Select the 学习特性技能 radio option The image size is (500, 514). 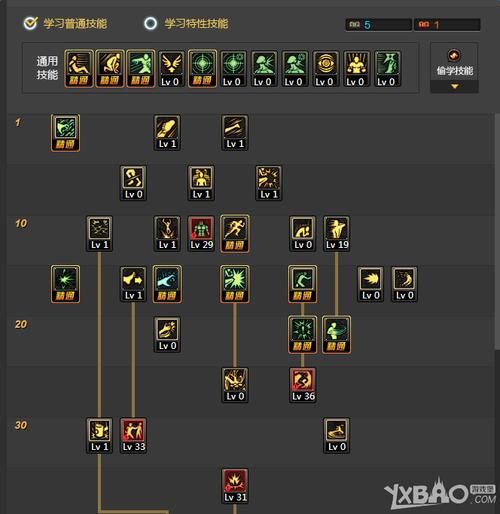pyautogui.click(x=150, y=23)
